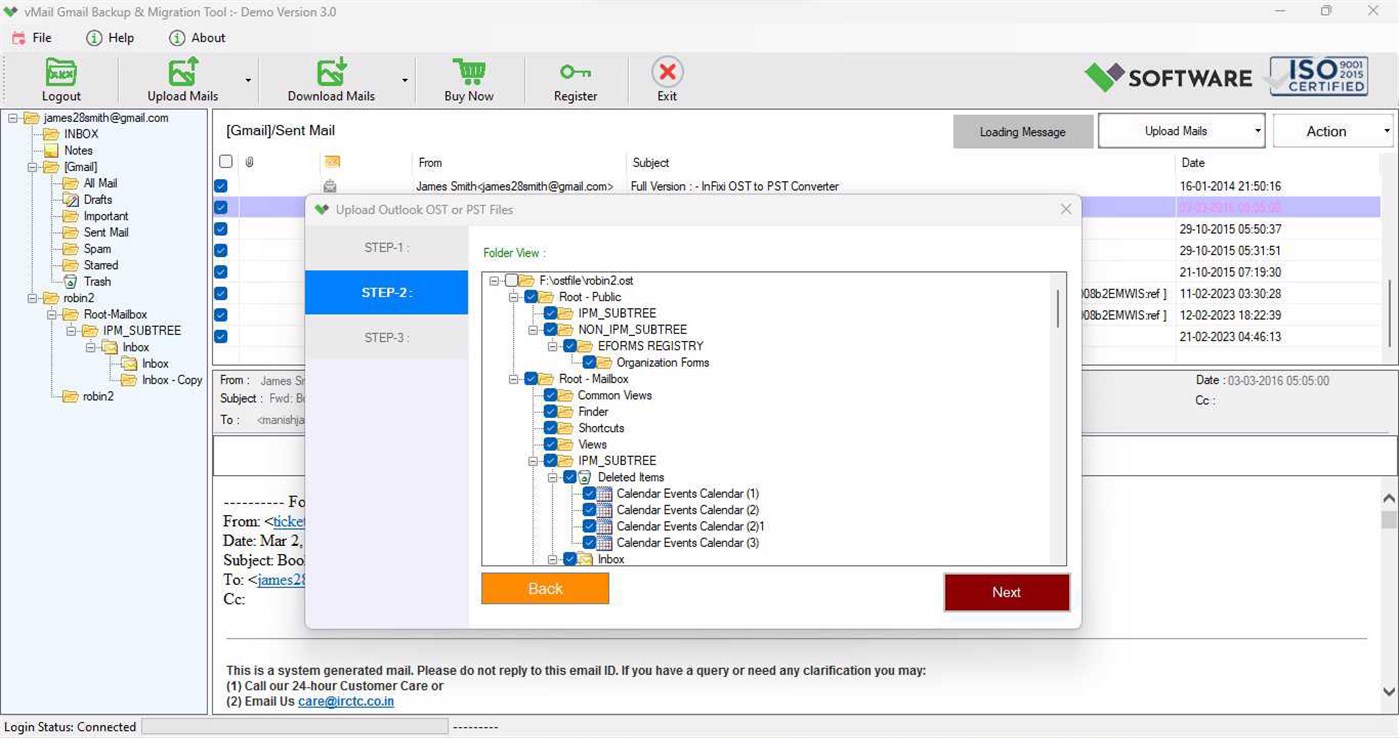The width and height of the screenshot is (1399, 738).
Task: Click the attachment column header icon
Action: point(249,161)
